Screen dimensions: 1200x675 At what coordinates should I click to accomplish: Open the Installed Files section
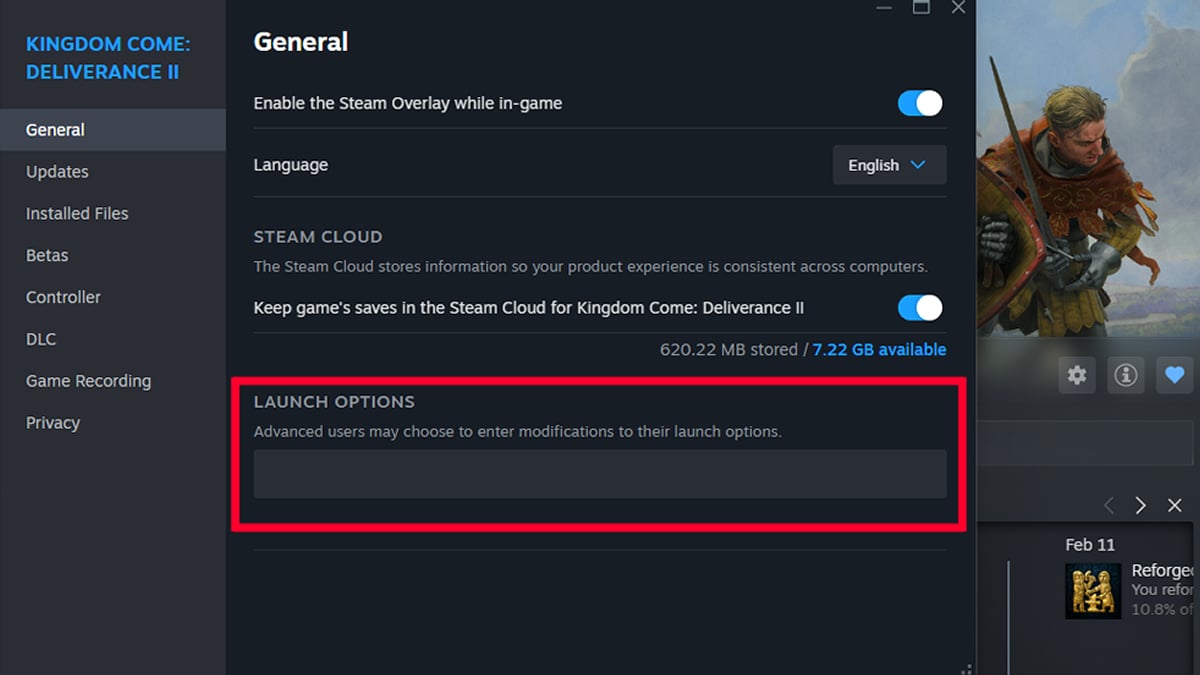pos(77,213)
